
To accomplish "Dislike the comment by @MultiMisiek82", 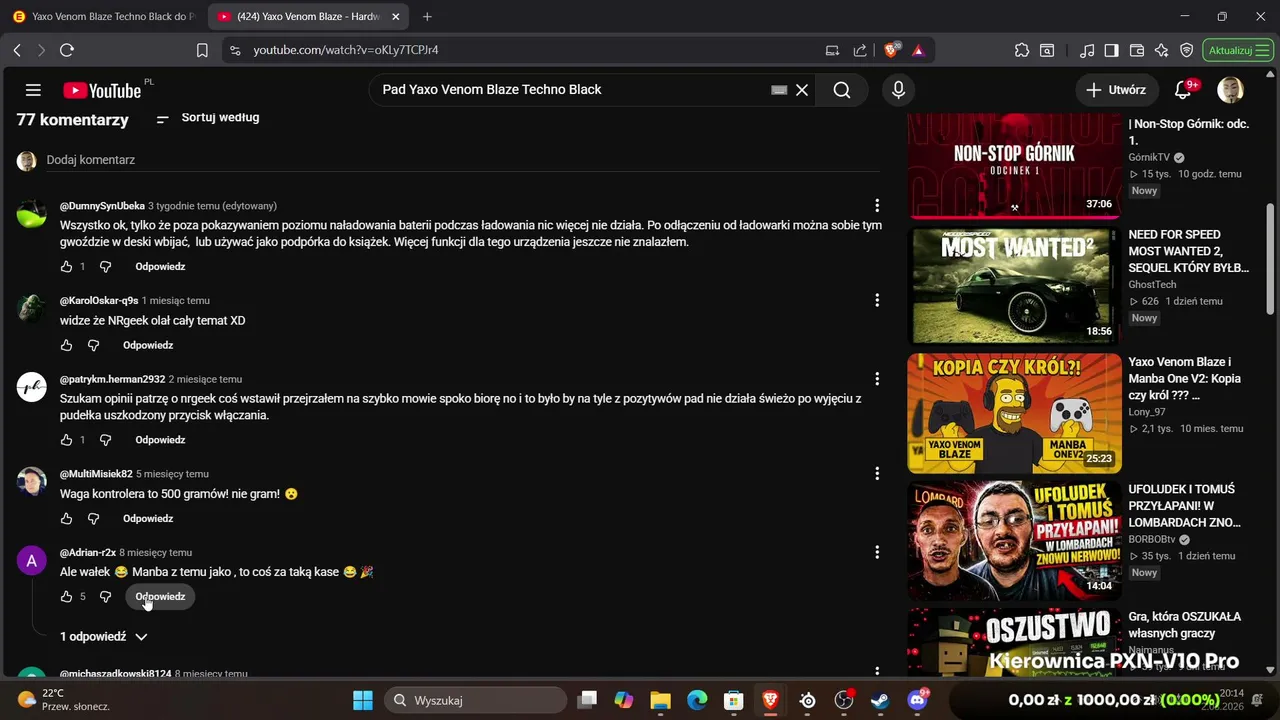I will point(93,519).
